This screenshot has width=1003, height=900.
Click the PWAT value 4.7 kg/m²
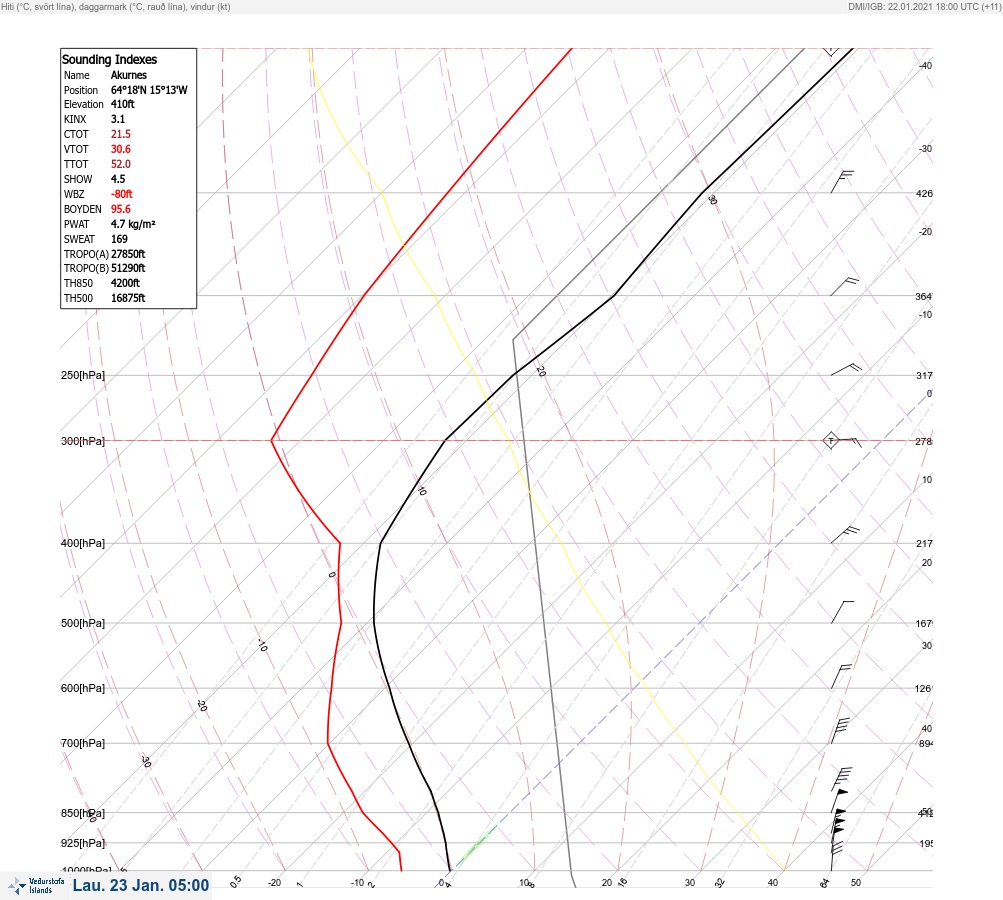point(133,224)
